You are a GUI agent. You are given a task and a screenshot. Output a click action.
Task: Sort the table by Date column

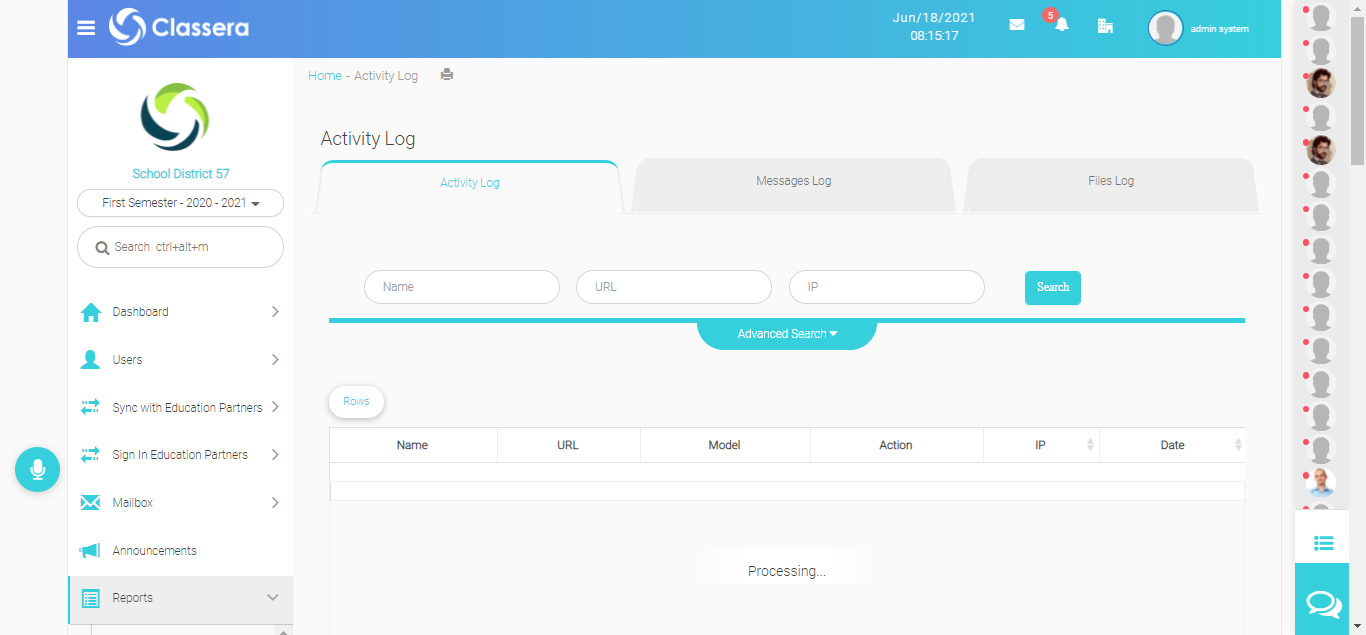[1172, 445]
